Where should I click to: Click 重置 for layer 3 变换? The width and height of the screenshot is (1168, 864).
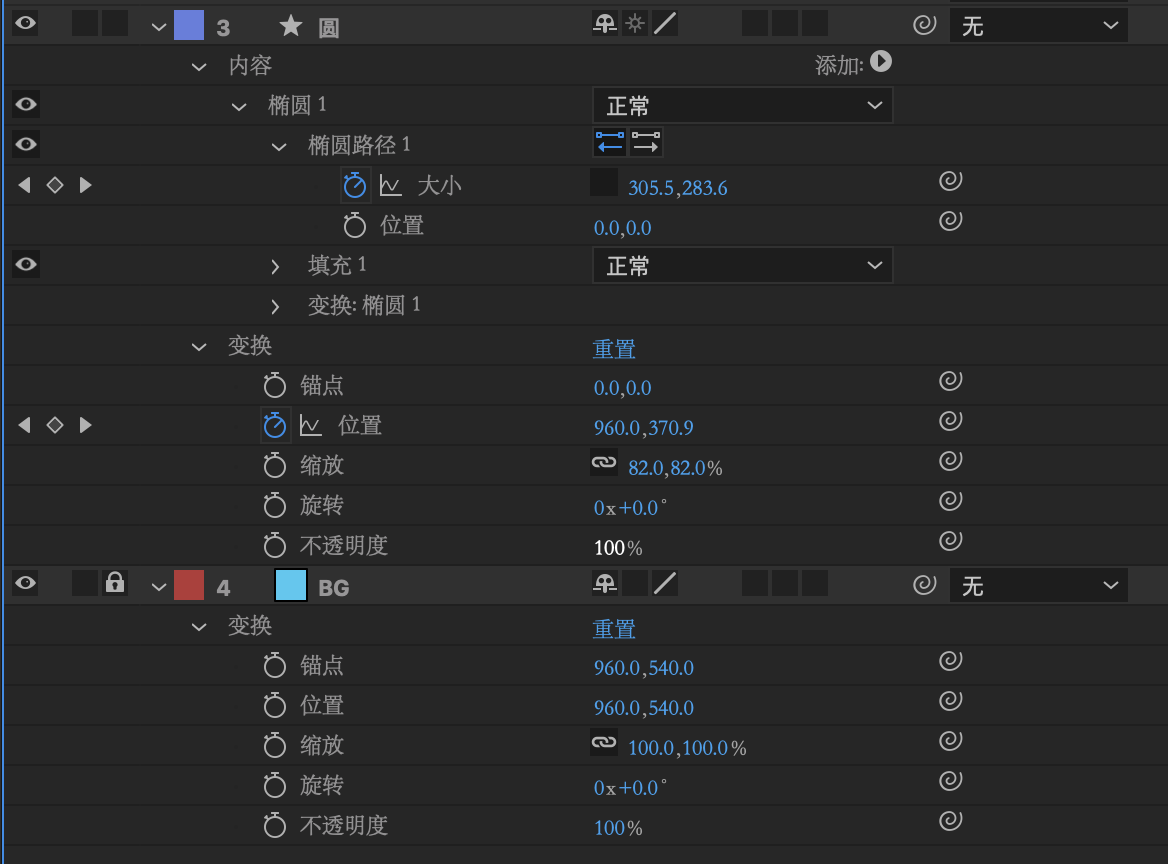tap(614, 348)
